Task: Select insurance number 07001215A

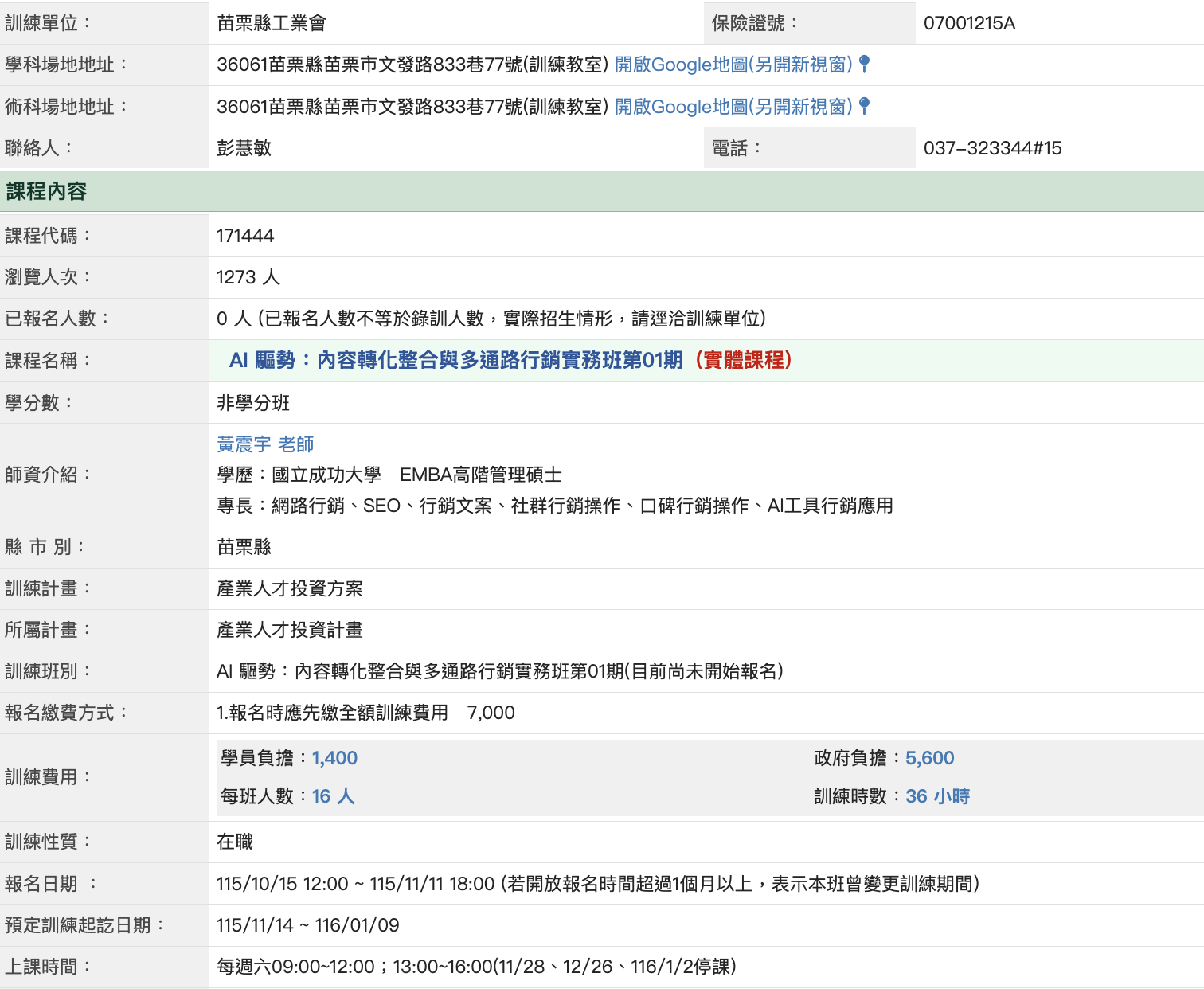Action: click(x=969, y=23)
